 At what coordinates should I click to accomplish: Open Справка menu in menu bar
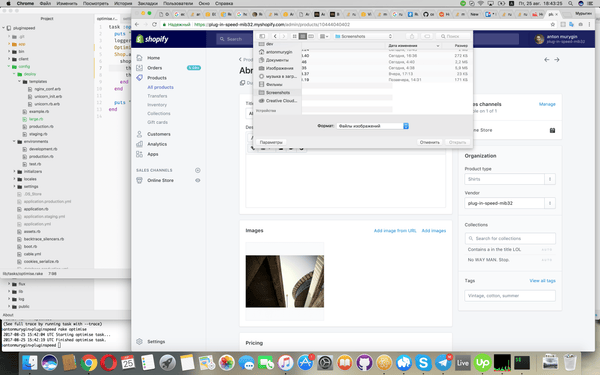(224, 3)
